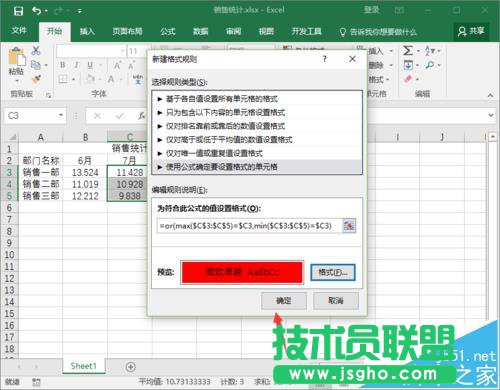The height and width of the screenshot is (390, 500).
Task: Select rule type: format unique or duplicate values
Action: tap(257, 153)
